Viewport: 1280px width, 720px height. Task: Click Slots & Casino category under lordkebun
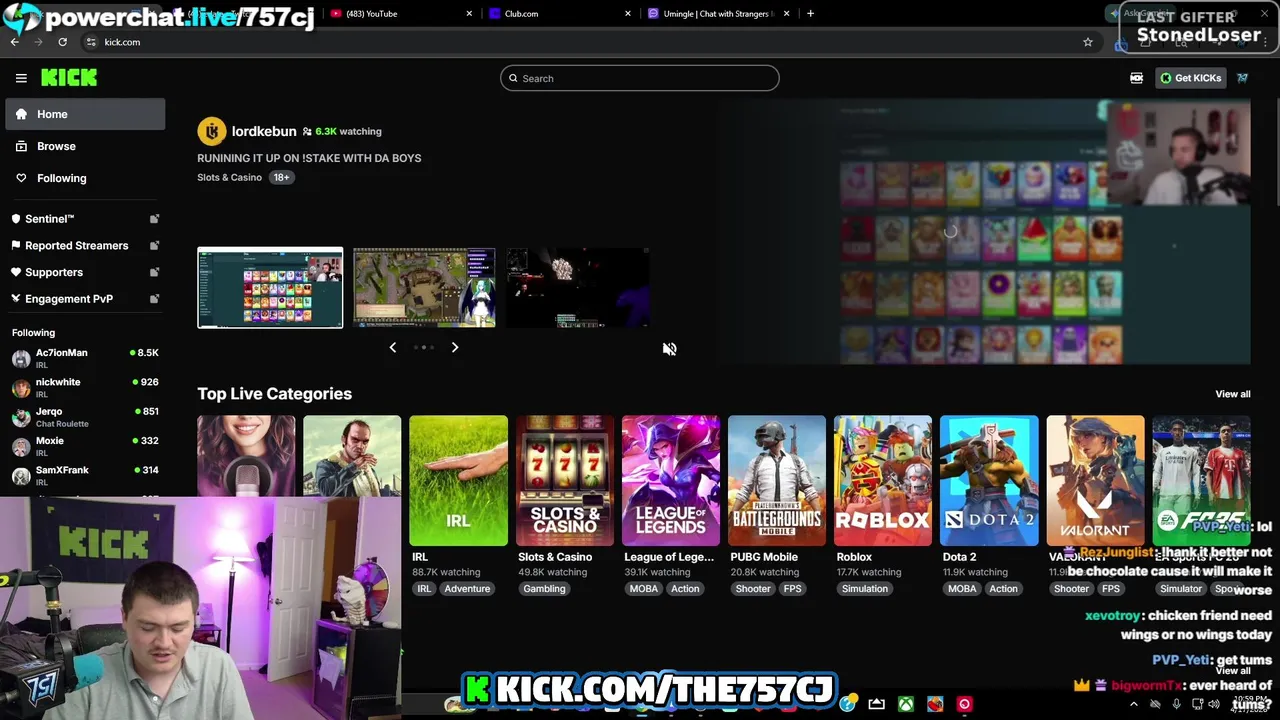click(229, 177)
